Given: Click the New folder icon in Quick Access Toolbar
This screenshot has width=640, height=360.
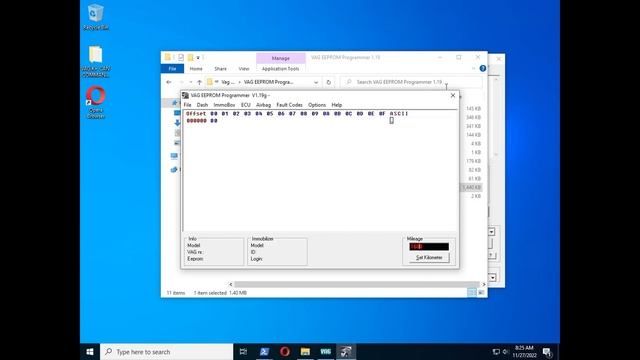Looking at the screenshot, I should (x=190, y=58).
